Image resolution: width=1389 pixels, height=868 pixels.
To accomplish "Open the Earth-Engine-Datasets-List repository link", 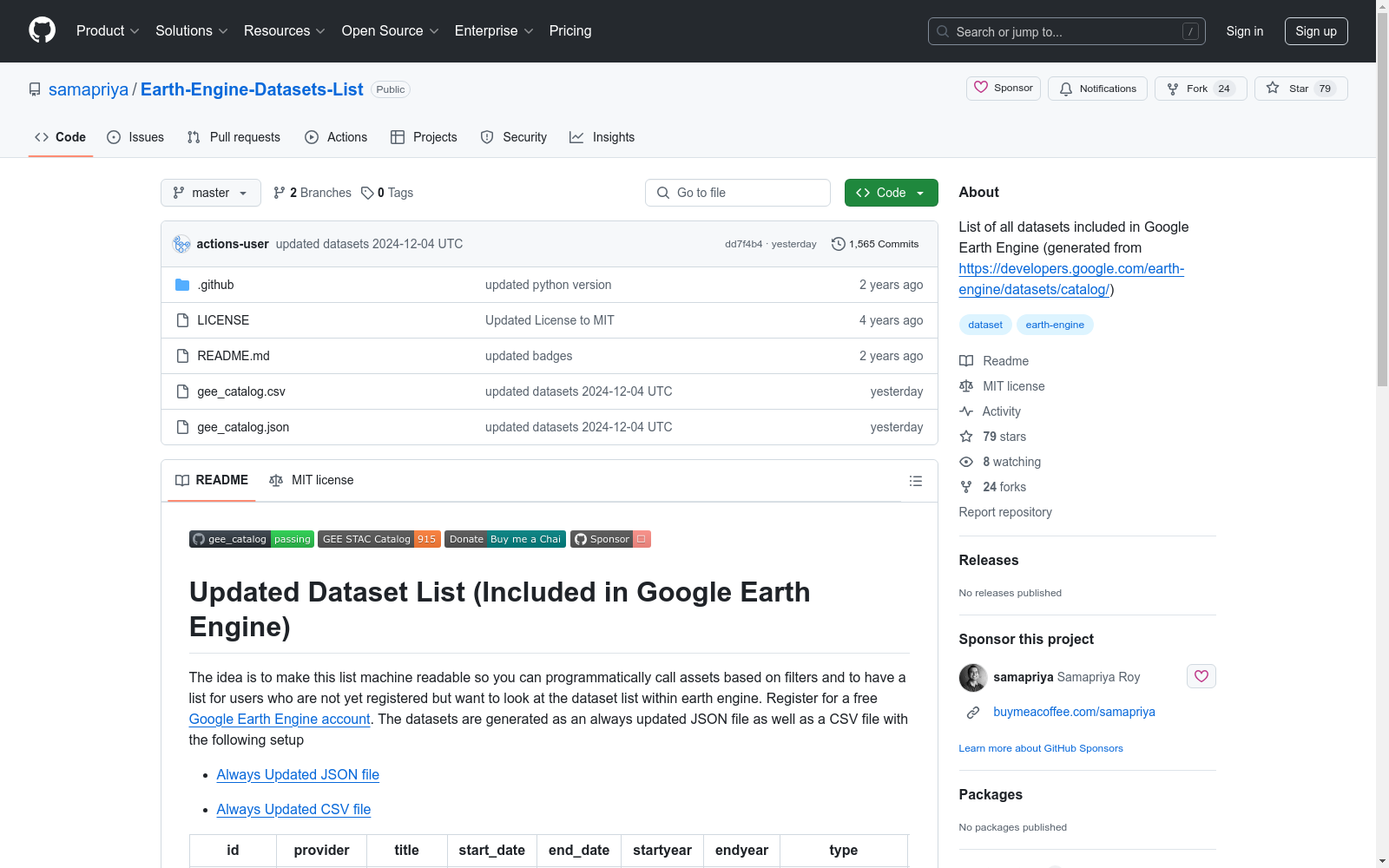I will tap(252, 89).
